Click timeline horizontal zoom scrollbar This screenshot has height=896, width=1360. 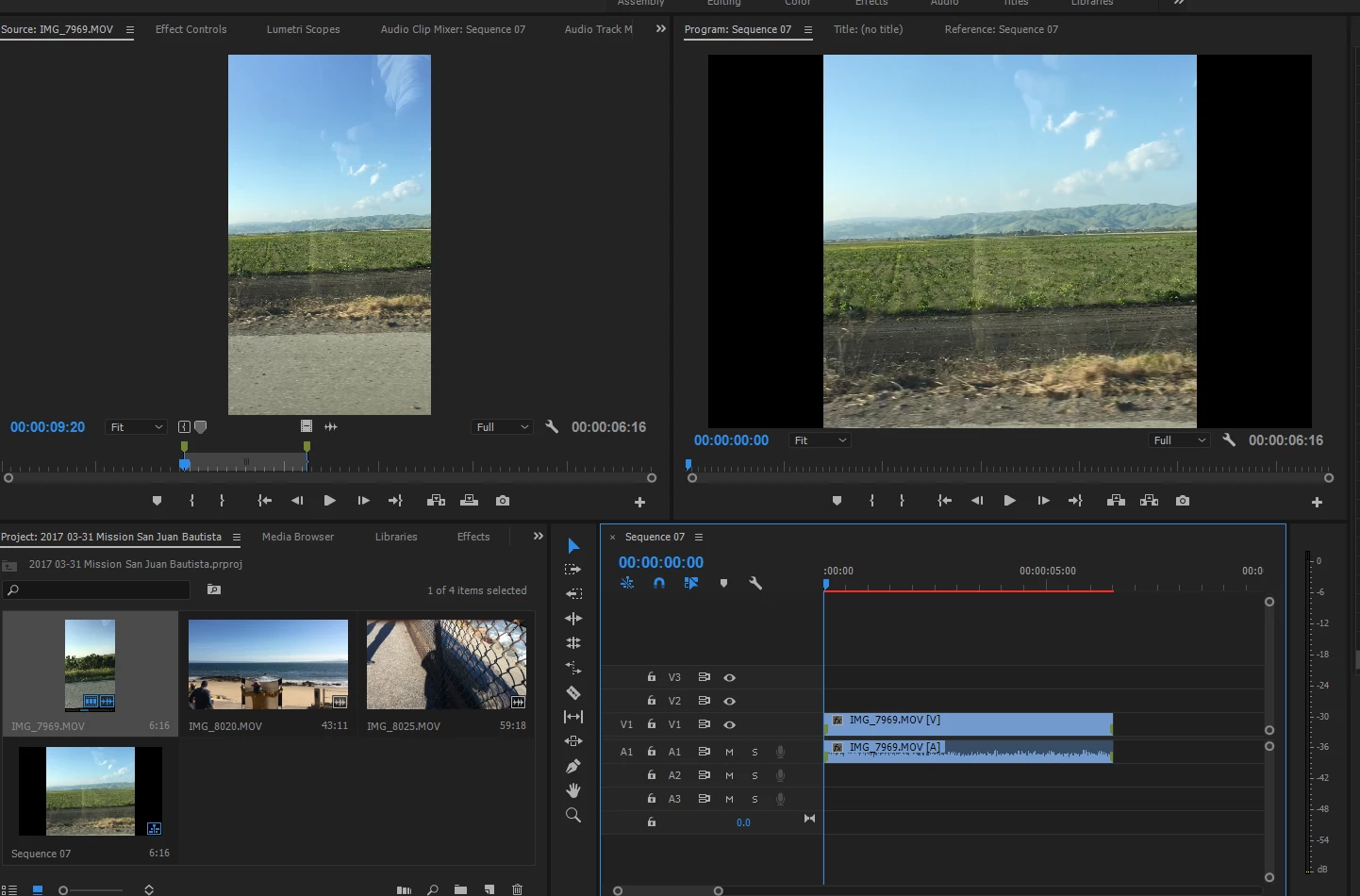[668, 890]
